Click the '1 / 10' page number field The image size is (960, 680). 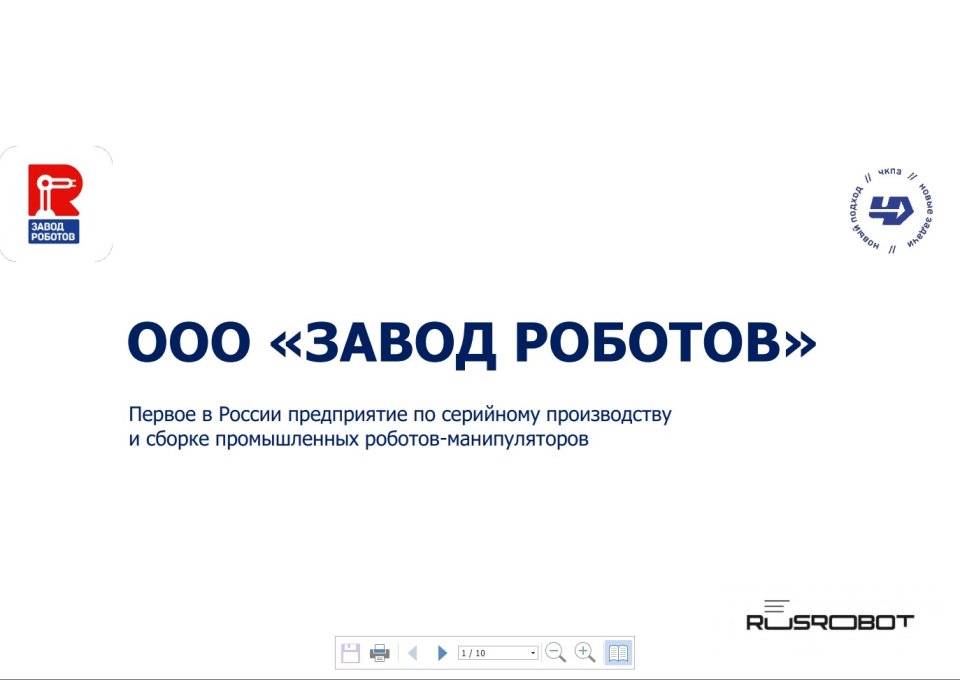[x=493, y=653]
